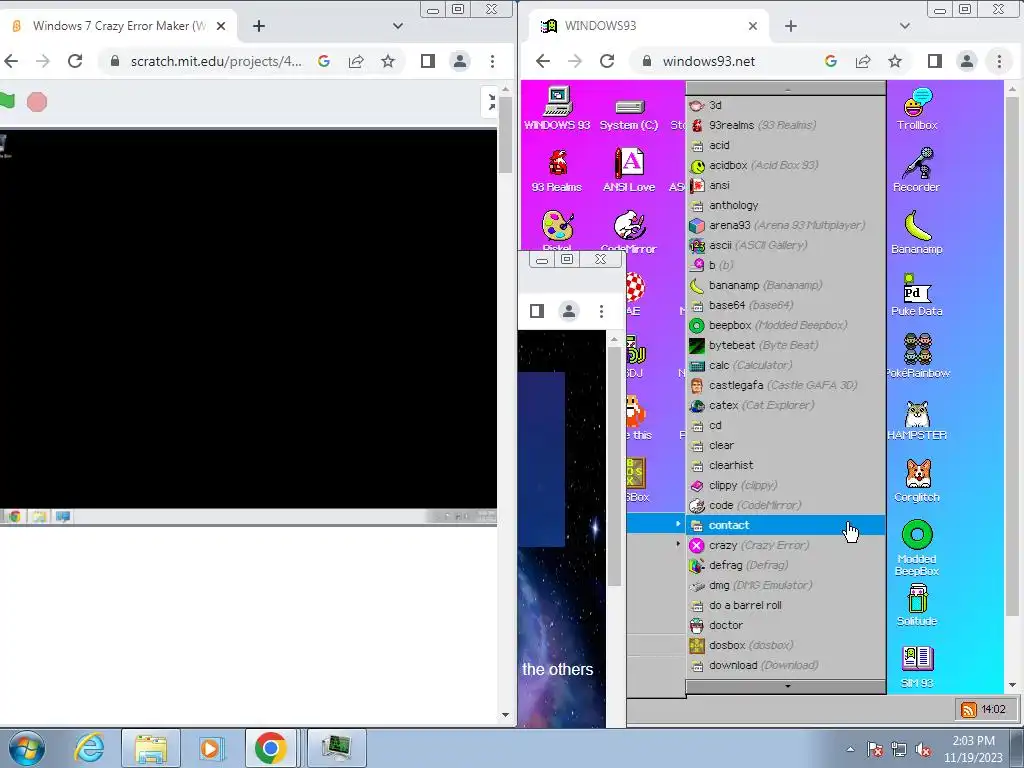1024x768 pixels.
Task: Open the Trollbox desktop icon
Action: 917,108
